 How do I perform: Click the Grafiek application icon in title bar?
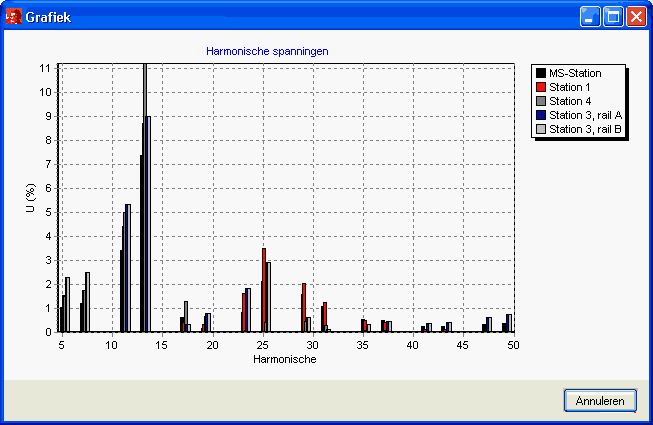click(13, 17)
